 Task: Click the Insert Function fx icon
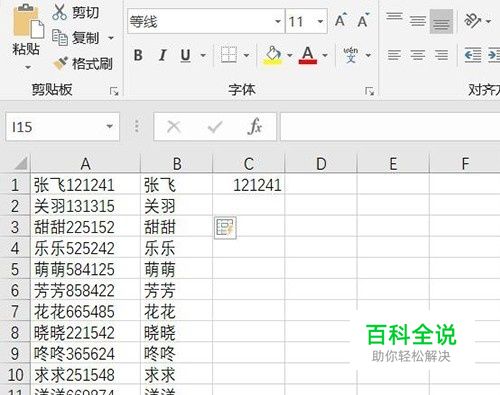tap(255, 127)
